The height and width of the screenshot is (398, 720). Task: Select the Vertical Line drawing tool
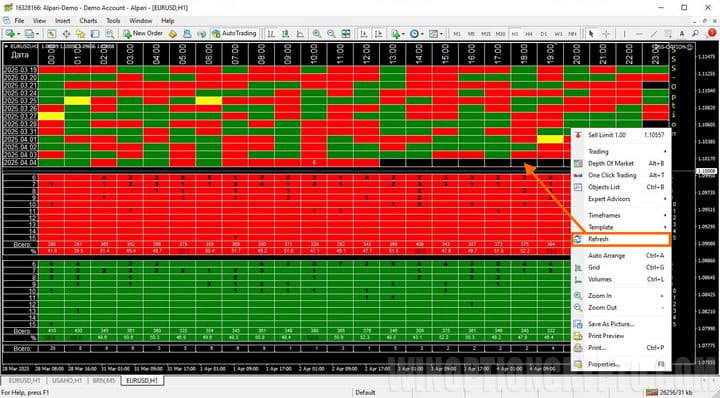click(x=624, y=34)
